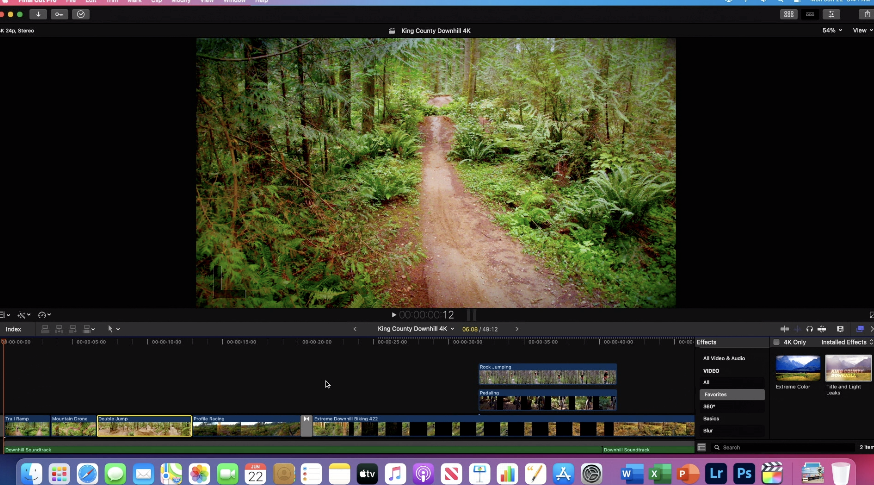The width and height of the screenshot is (874, 485).
Task: Toggle the effects sidebar list icon
Action: (x=702, y=448)
